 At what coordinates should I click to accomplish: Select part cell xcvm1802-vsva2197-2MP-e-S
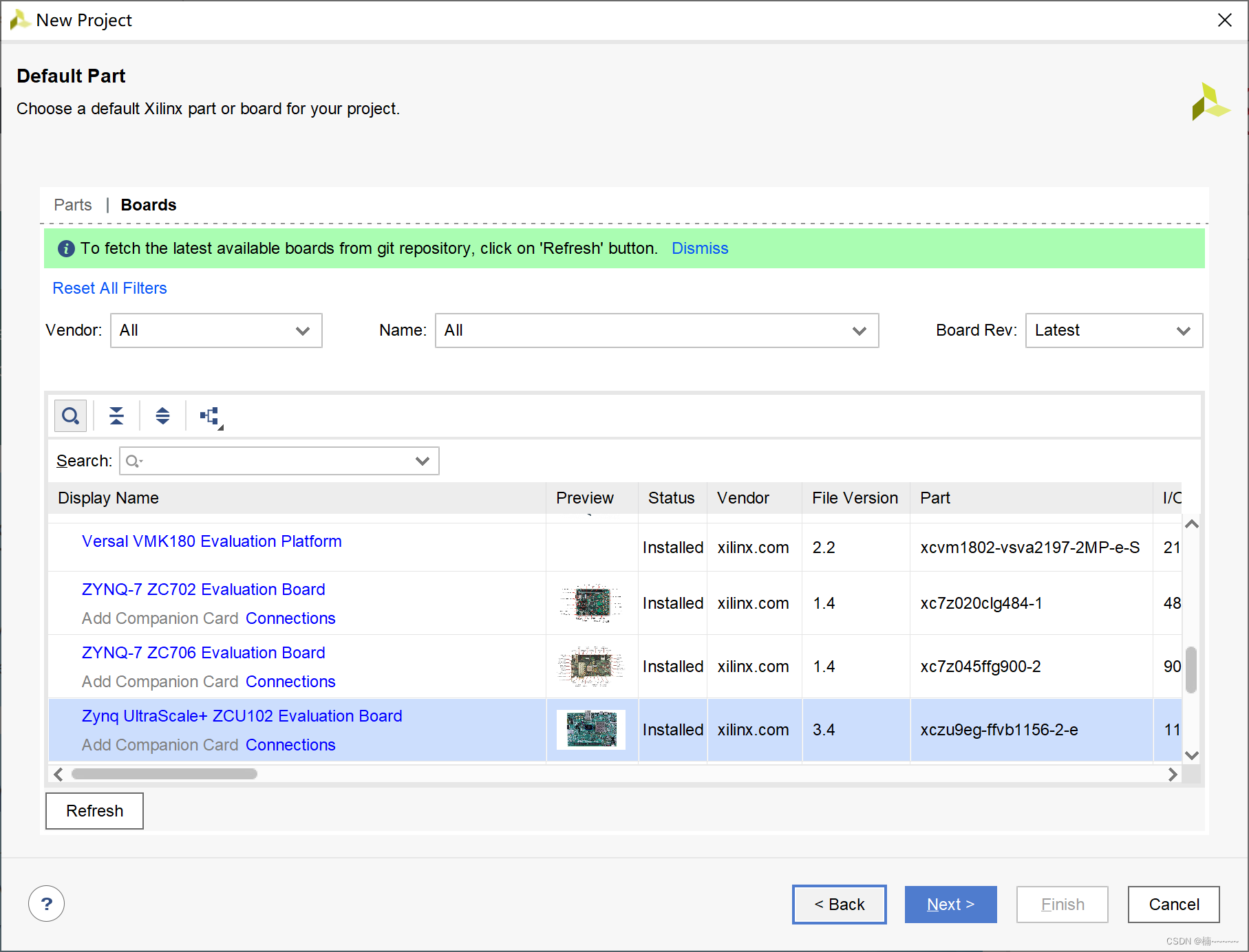click(1030, 548)
